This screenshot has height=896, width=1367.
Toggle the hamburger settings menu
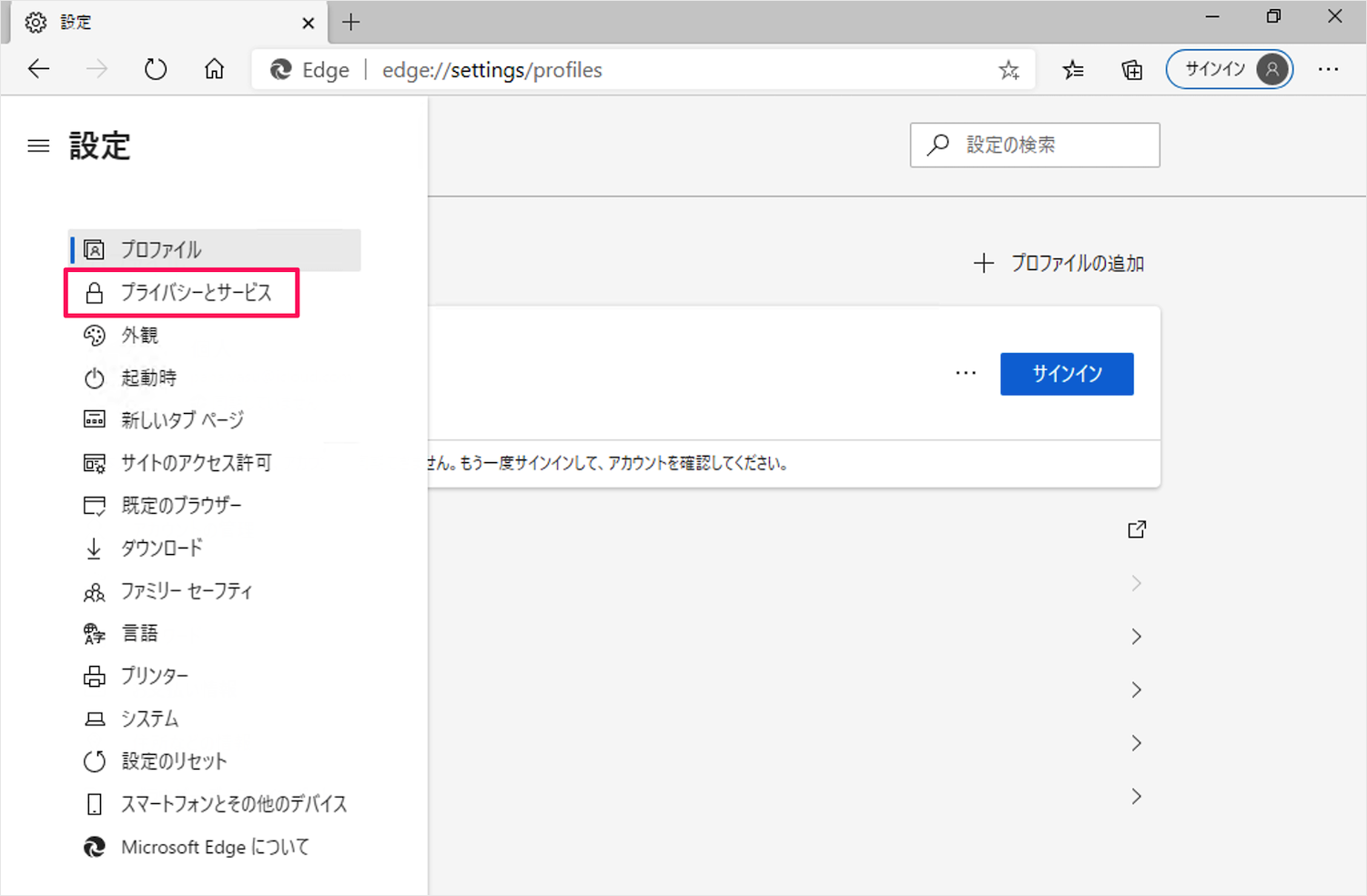tap(38, 146)
